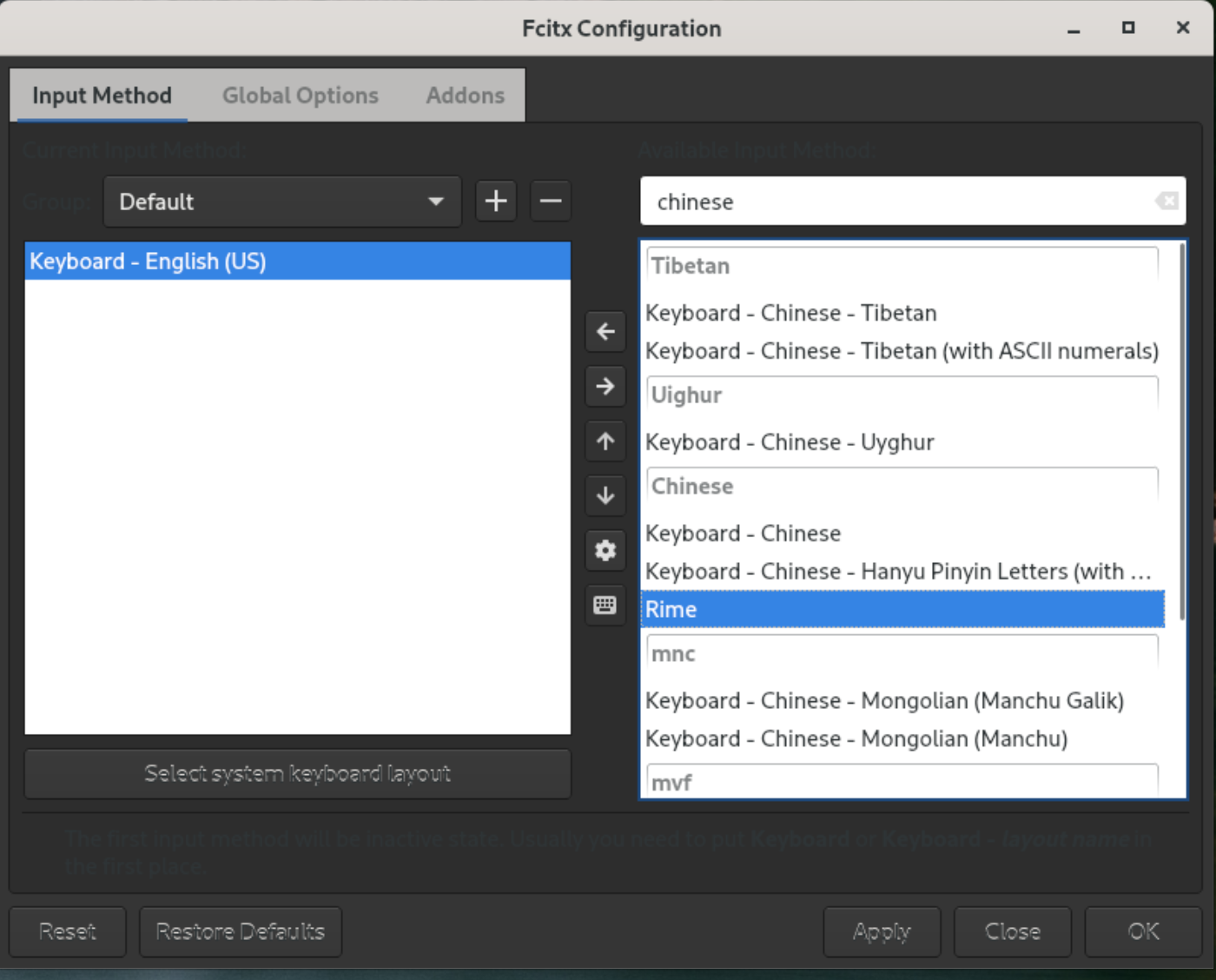Open the Addons tab
This screenshot has width=1216, height=980.
tap(465, 96)
